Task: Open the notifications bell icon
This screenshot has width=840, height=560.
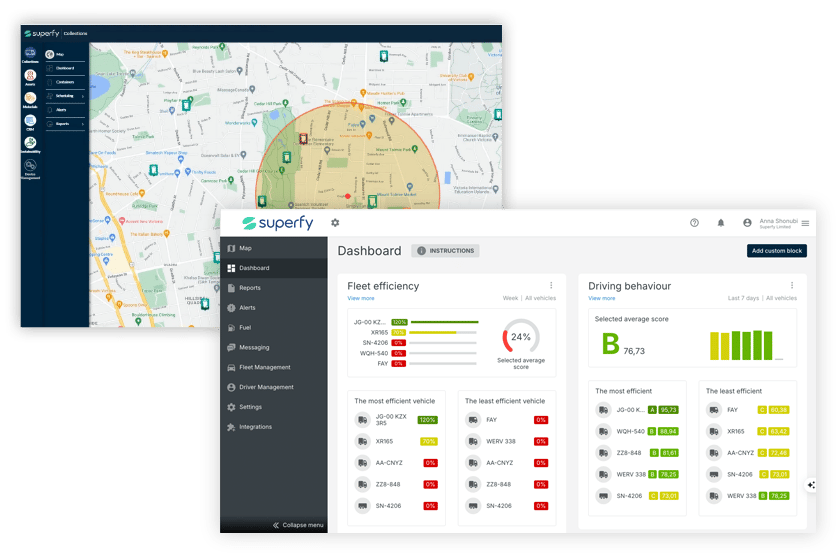Action: [x=721, y=222]
